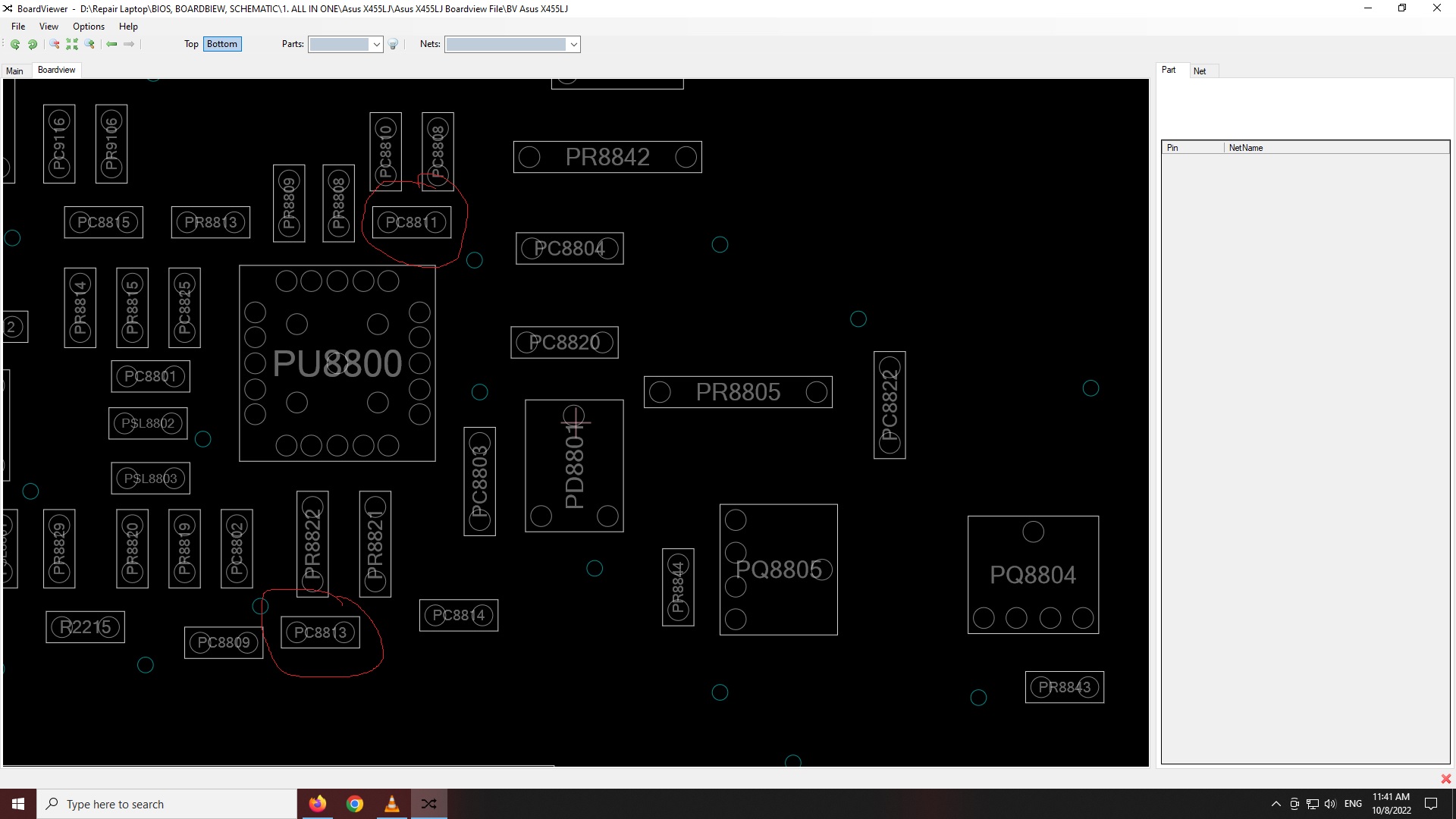This screenshot has height=819, width=1456.
Task: Click the lightbulb highlight icon beside Parts
Action: 393,45
